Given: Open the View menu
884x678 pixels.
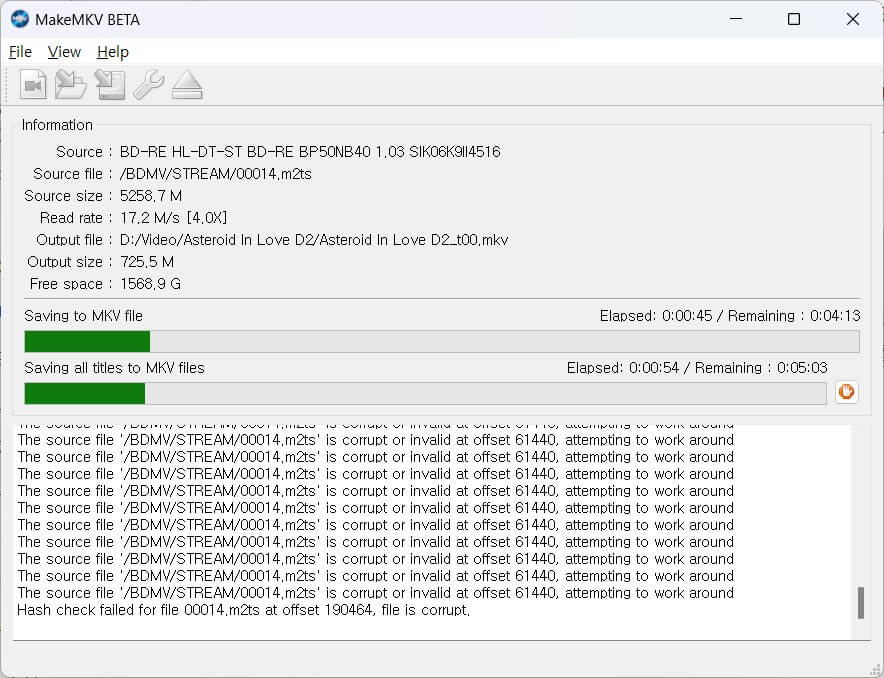Looking at the screenshot, I should point(64,52).
